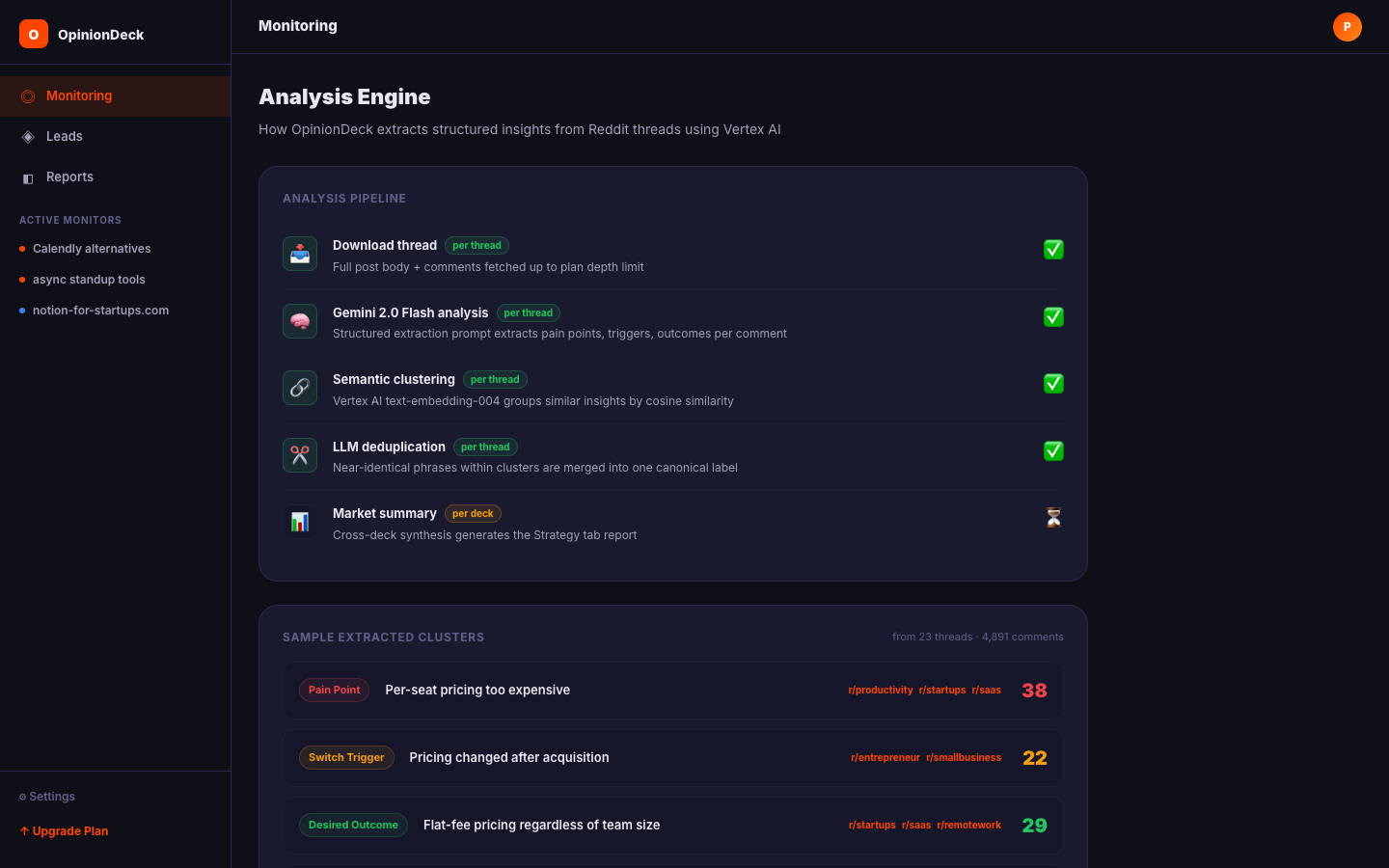Image resolution: width=1389 pixels, height=868 pixels.
Task: Select the link icon for Semantic clustering
Action: pyautogui.click(x=299, y=387)
